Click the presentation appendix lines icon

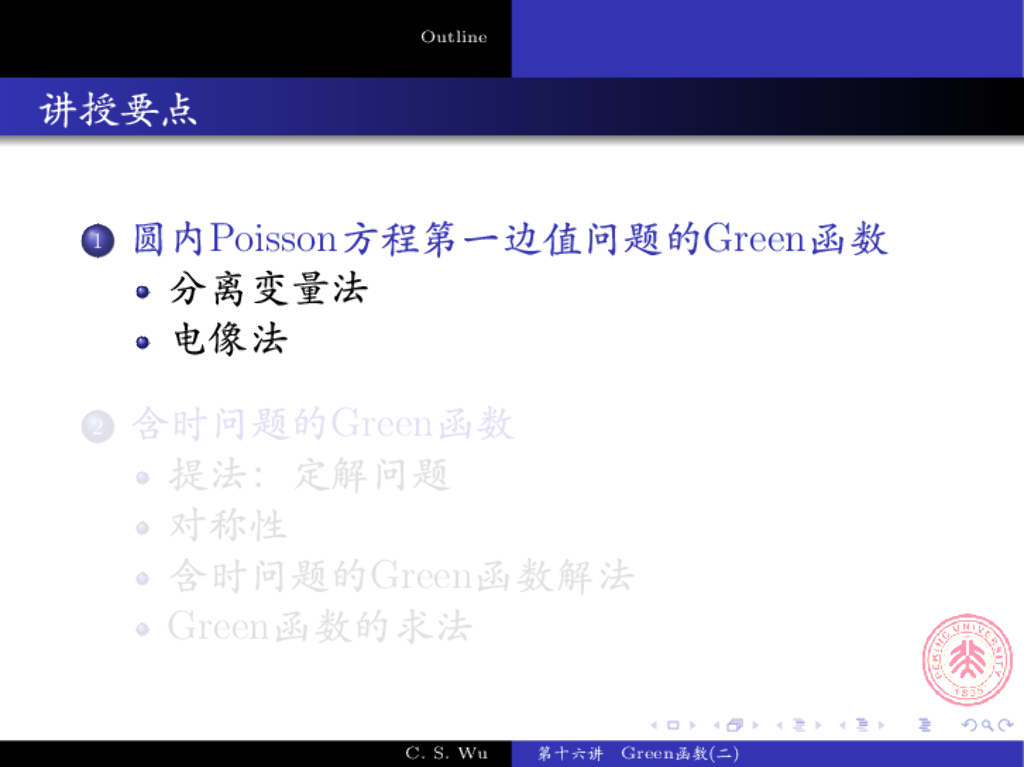923,725
